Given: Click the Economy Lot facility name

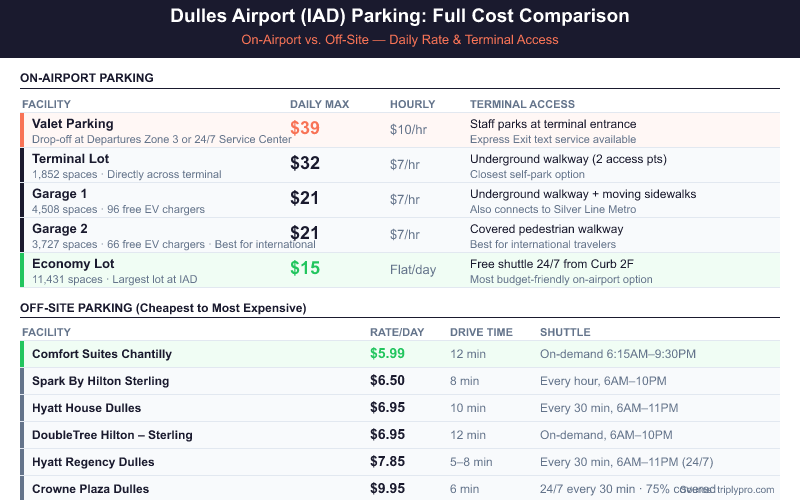Looking at the screenshot, I should (x=72, y=264).
